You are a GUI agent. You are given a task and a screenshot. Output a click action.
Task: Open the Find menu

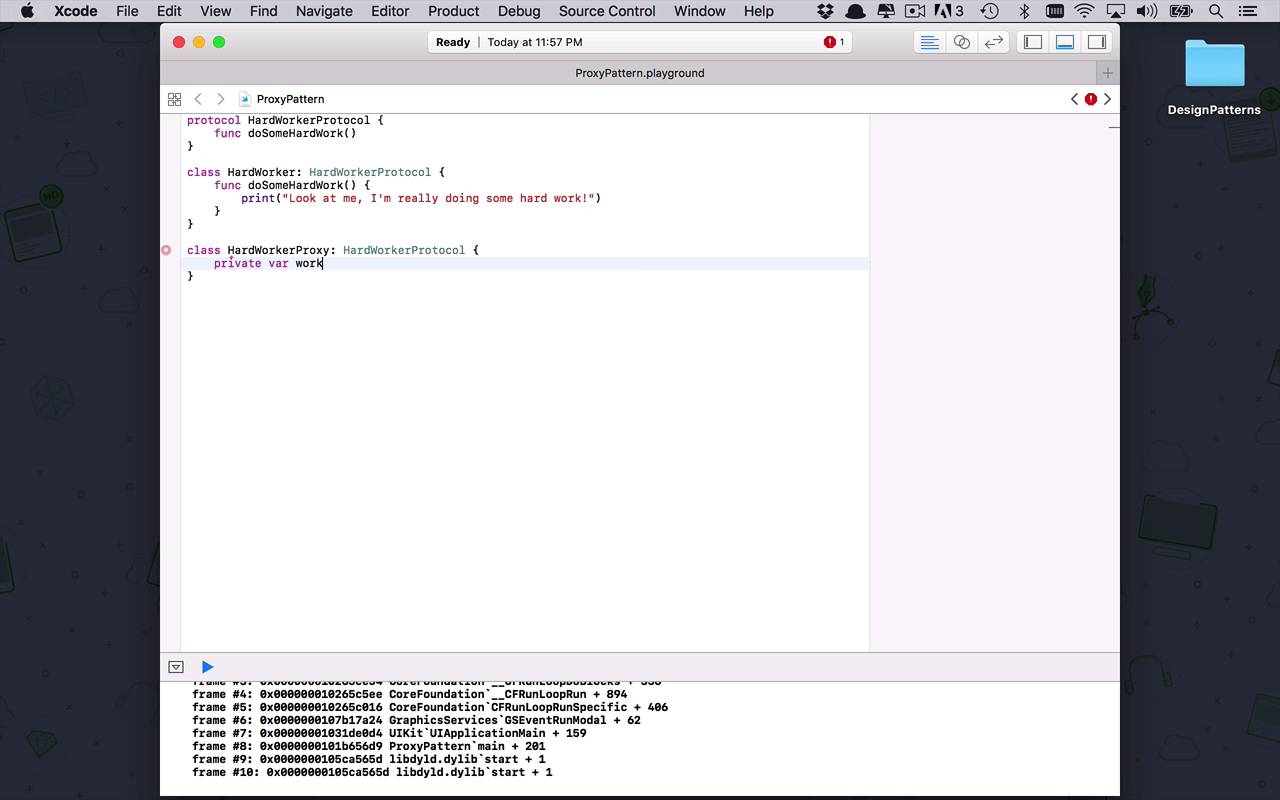point(263,11)
